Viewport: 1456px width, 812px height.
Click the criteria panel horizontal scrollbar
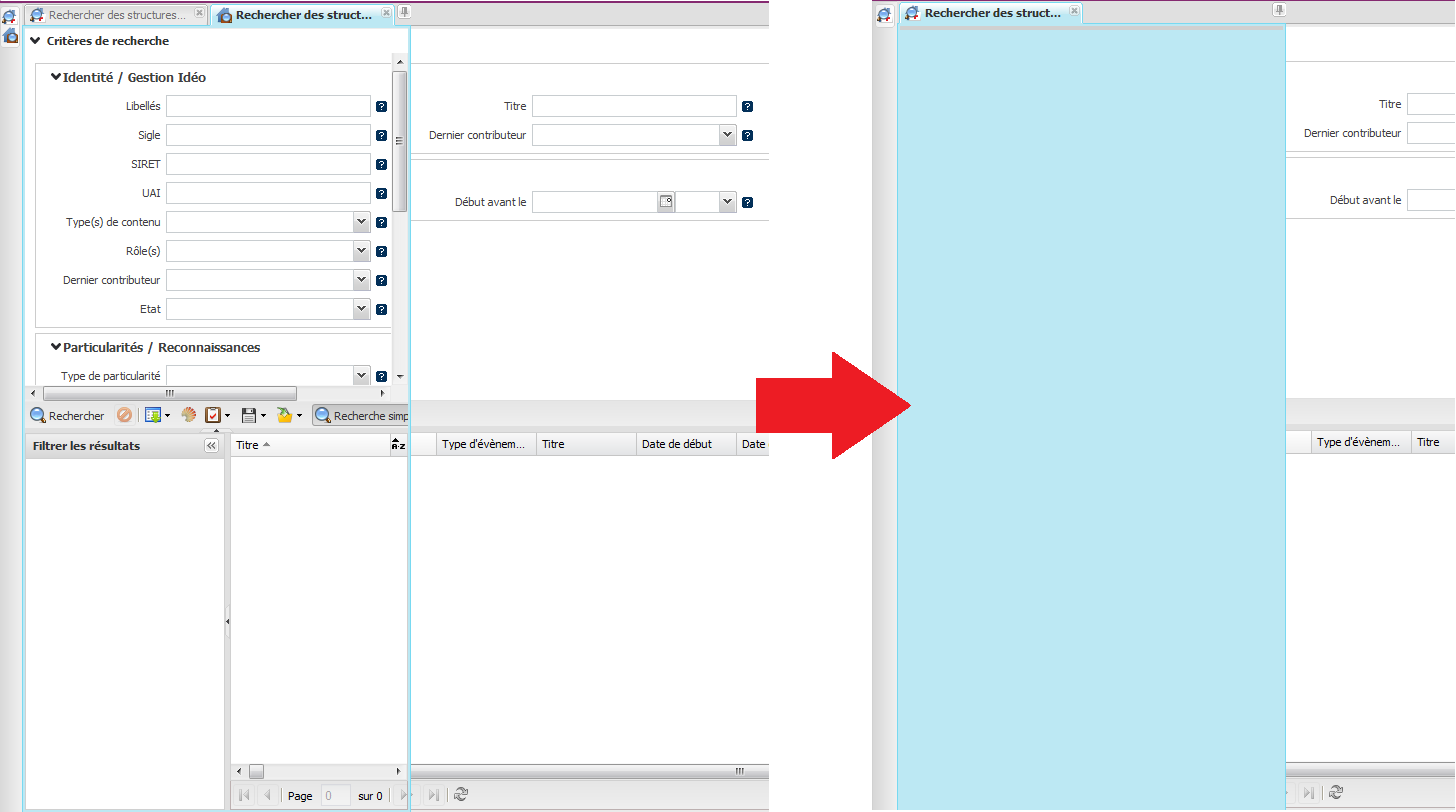(170, 394)
